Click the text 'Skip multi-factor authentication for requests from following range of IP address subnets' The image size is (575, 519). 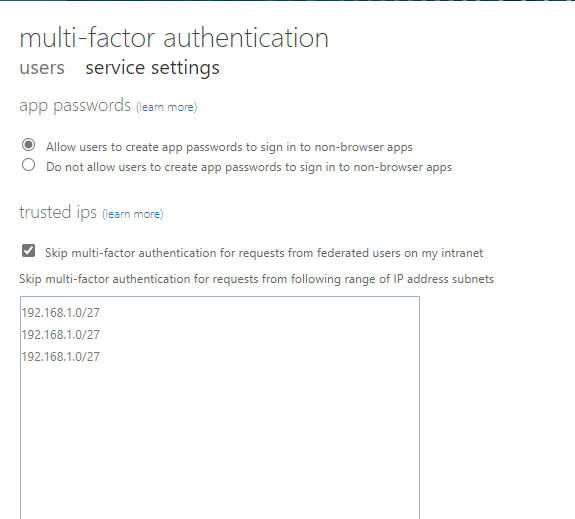[256, 279]
